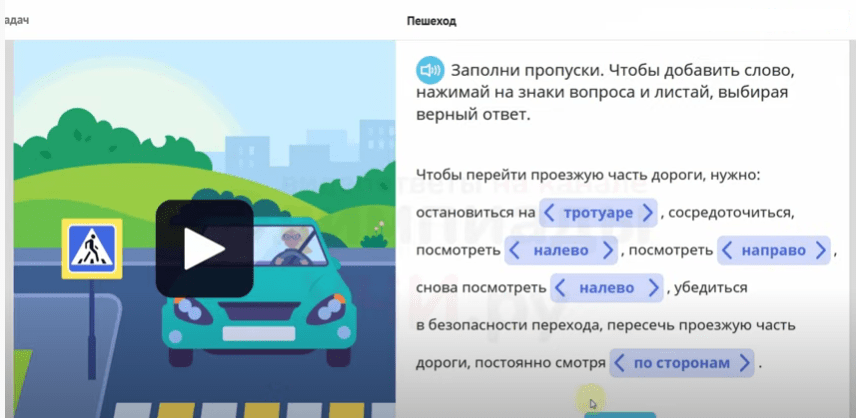Screen dimensions: 856x418
Task: Click the left arrow beside «тротуаре»
Action: coord(549,213)
